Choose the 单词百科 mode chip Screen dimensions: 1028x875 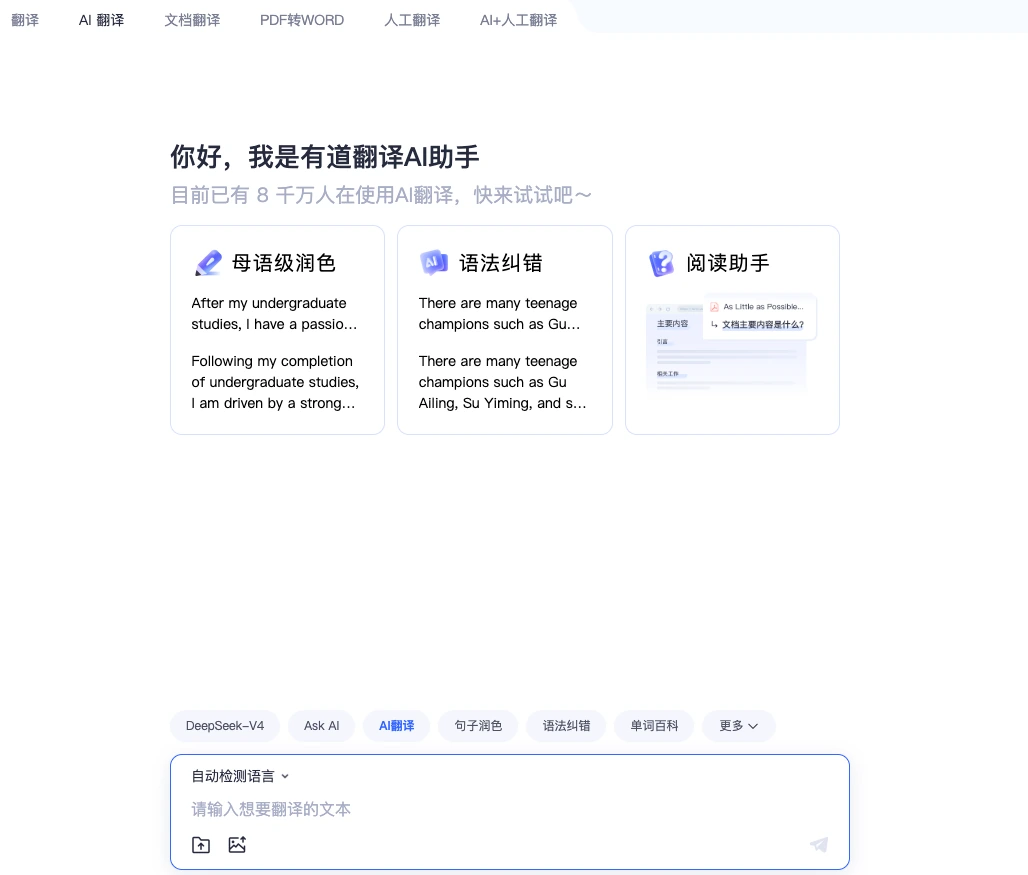[x=654, y=726]
